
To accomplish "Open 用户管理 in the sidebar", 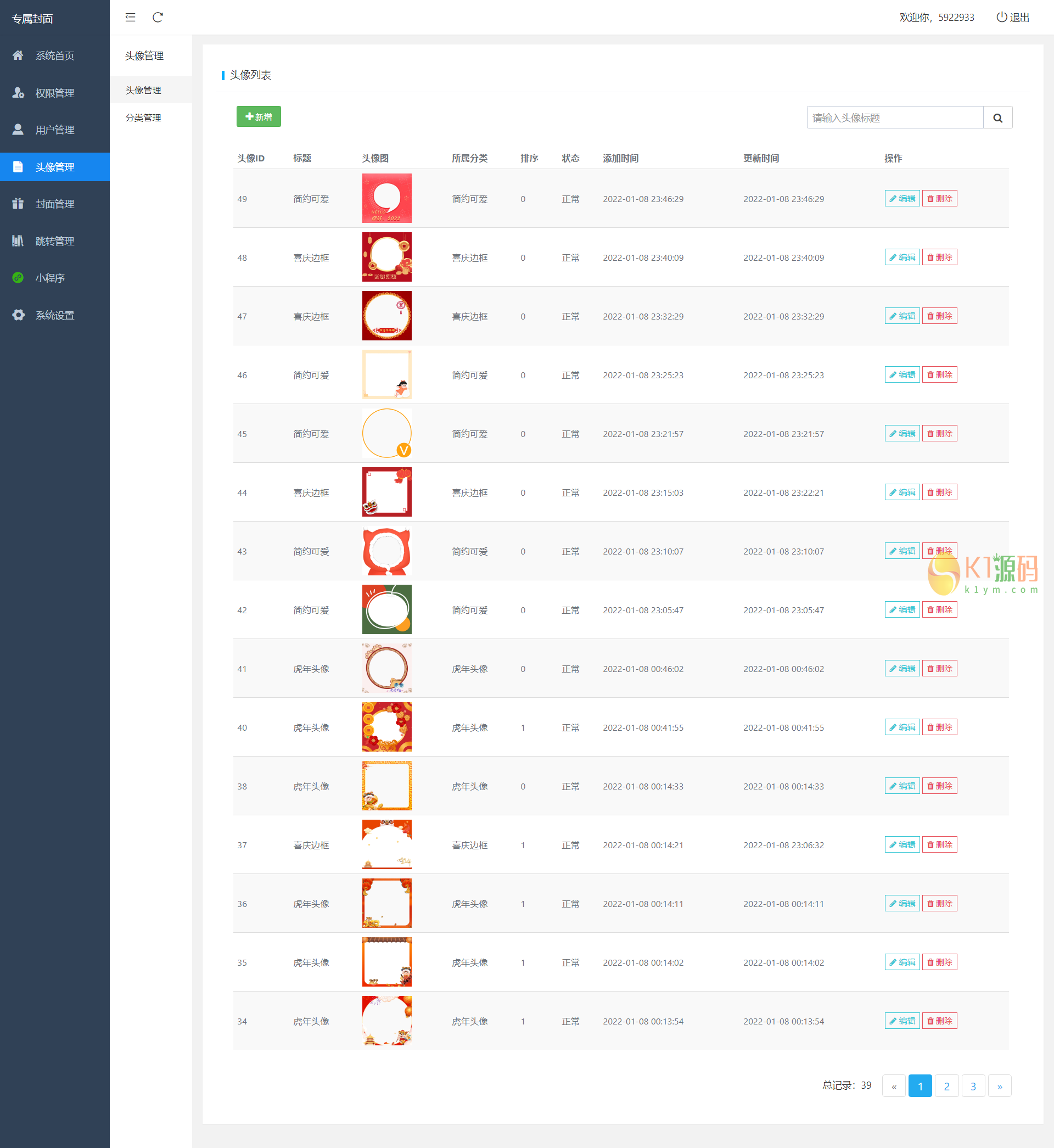I will (54, 130).
